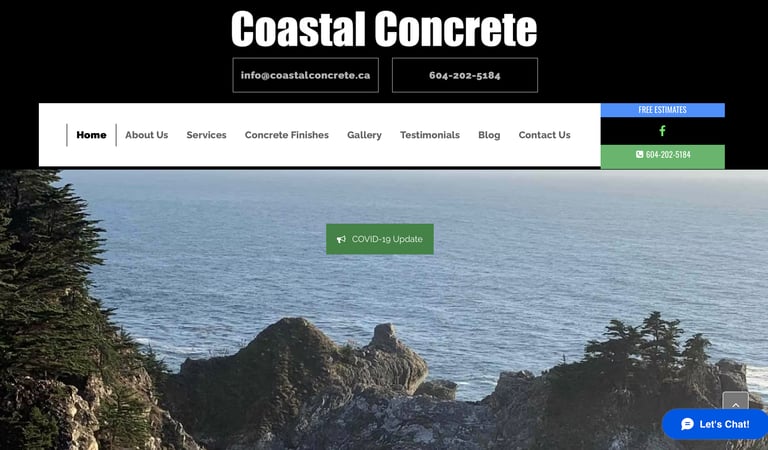Open the Facebook page icon
The height and width of the screenshot is (450, 768).
pyautogui.click(x=662, y=131)
